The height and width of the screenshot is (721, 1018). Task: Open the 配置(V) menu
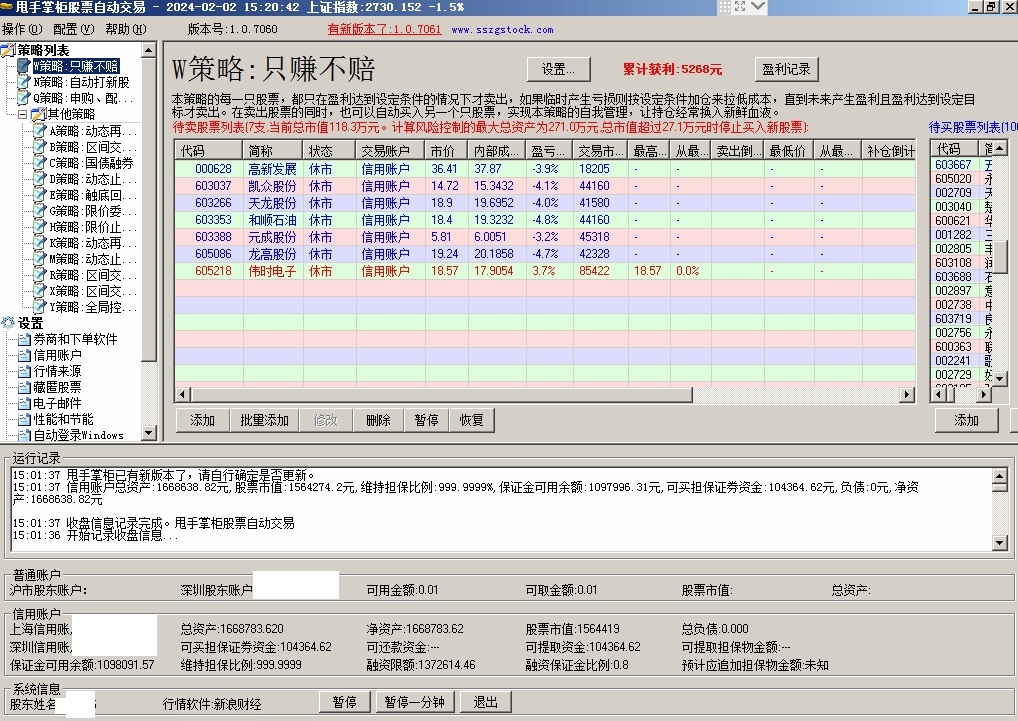[x=73, y=29]
